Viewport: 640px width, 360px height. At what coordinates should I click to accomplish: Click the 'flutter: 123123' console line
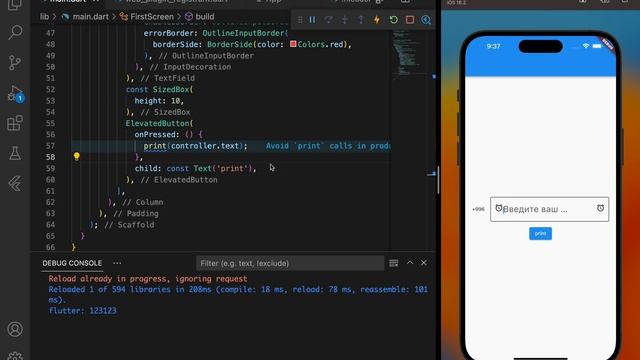(82, 311)
